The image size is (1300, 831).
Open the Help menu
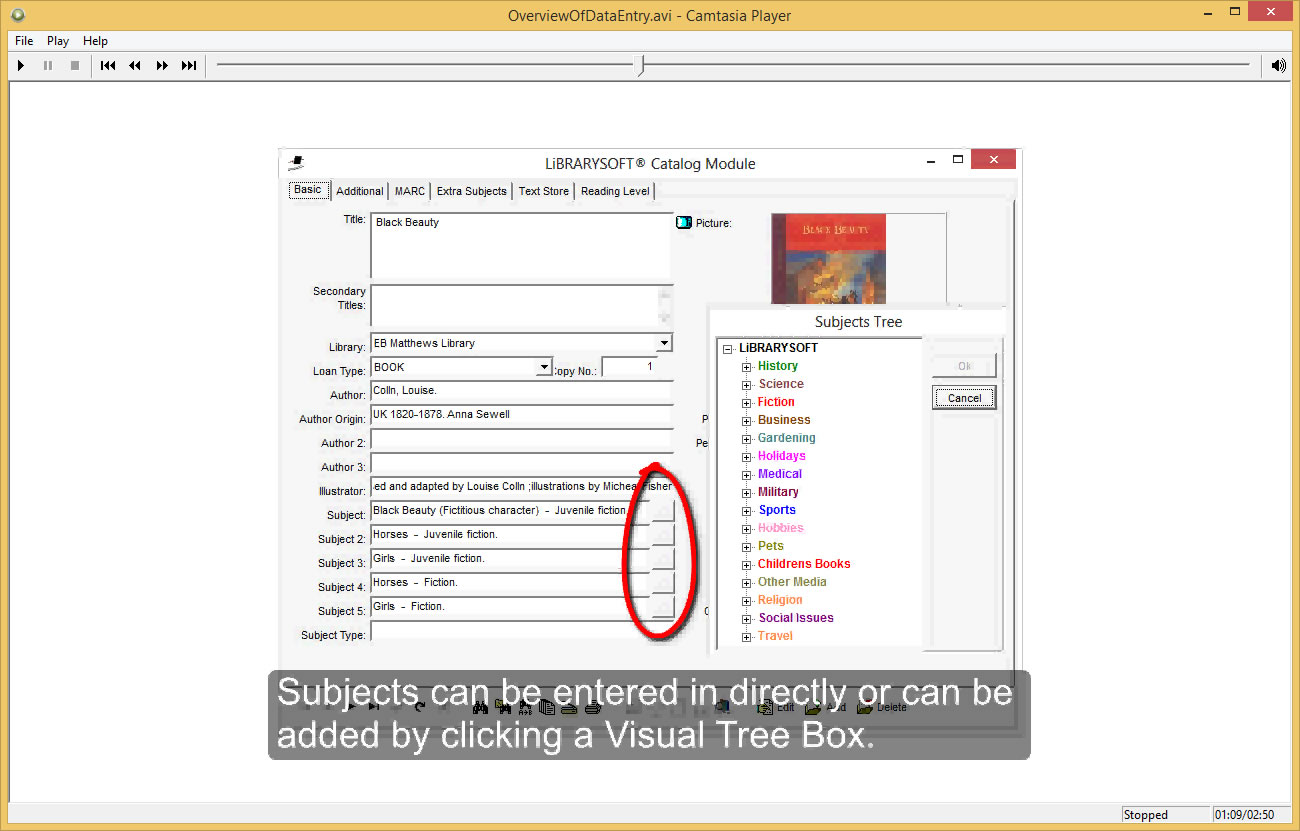[x=95, y=41]
